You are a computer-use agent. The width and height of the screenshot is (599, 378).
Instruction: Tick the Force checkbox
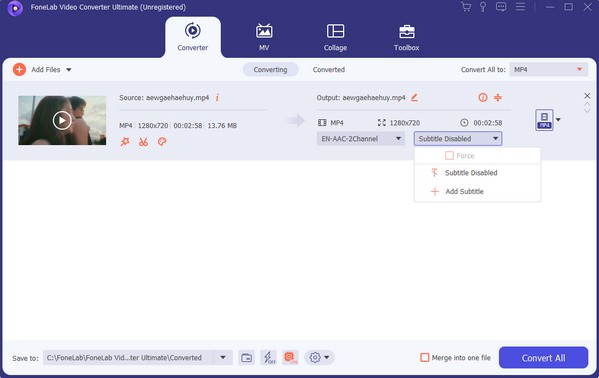tap(449, 156)
